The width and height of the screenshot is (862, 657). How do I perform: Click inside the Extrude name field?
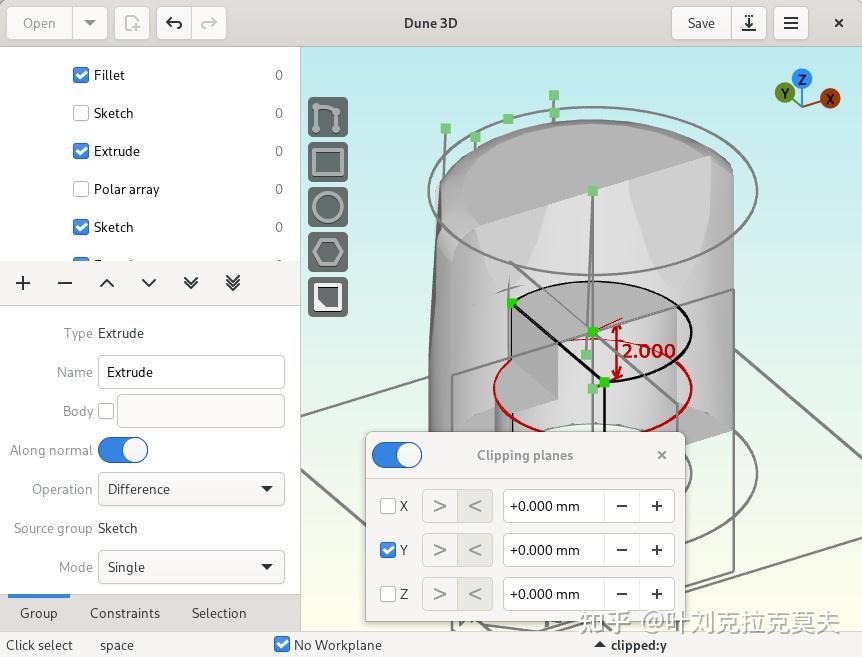coord(190,372)
